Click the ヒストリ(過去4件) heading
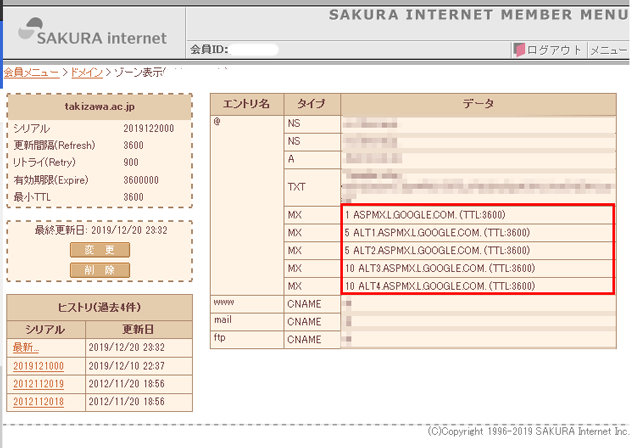Image resolution: width=640 pixels, height=448 pixels. point(100,307)
